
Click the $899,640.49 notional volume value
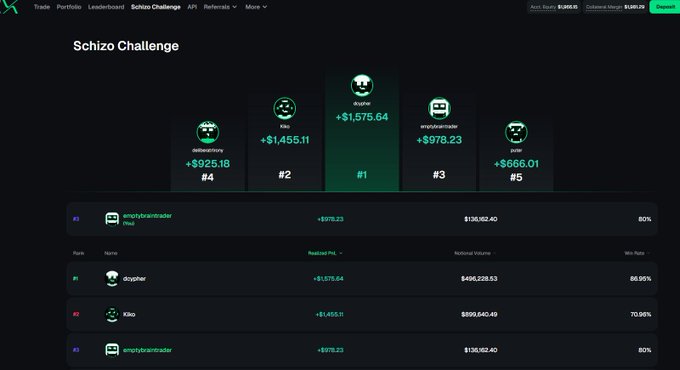[479, 314]
